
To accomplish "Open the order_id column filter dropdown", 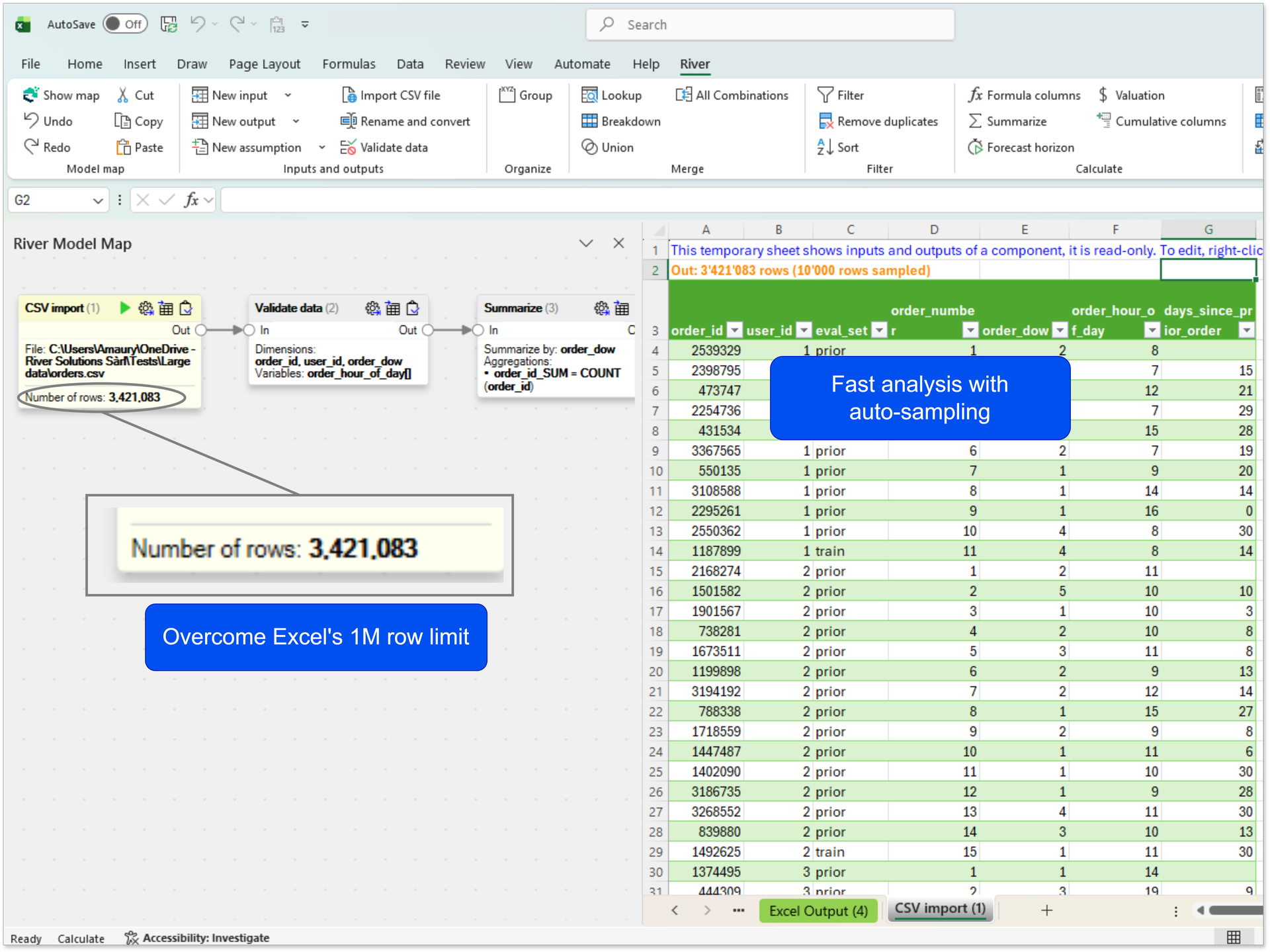I will pyautogui.click(x=734, y=330).
